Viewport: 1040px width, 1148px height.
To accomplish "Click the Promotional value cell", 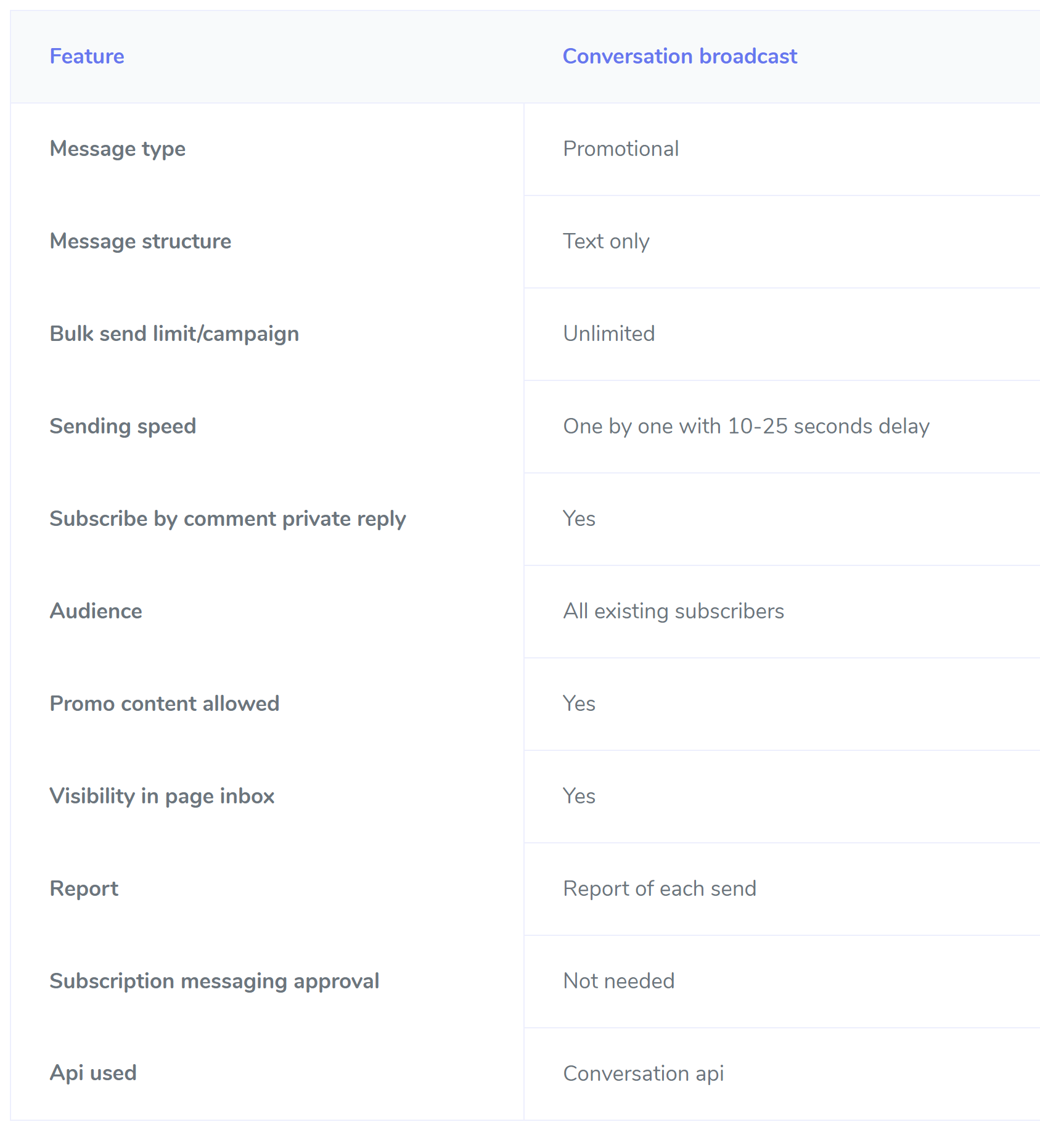I will coord(621,149).
